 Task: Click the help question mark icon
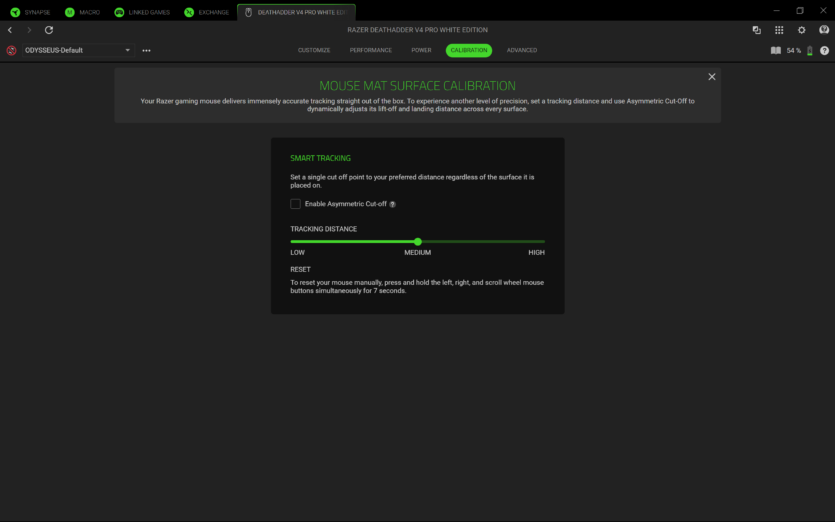click(x=824, y=50)
